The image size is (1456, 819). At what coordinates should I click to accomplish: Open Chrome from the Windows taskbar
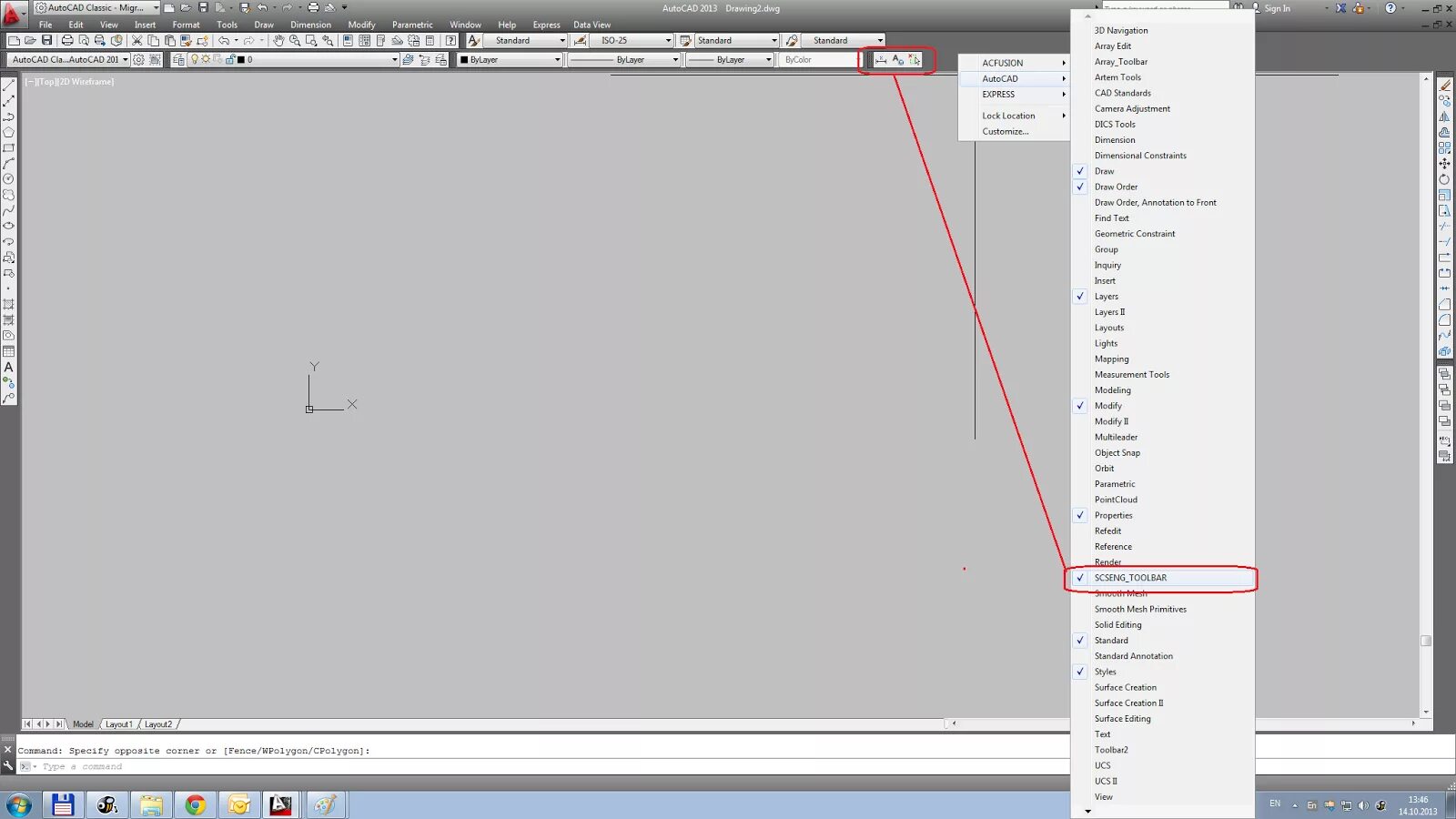coord(195,804)
